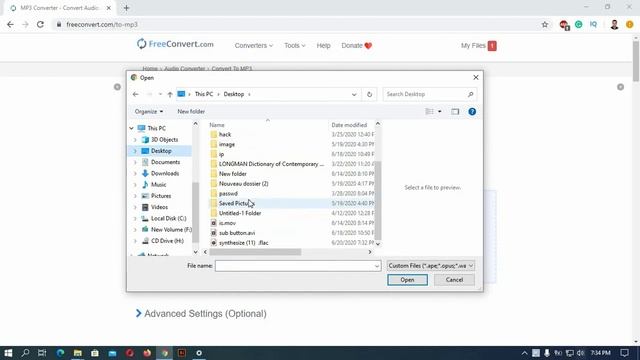Select the sub button.avi file

[237, 233]
